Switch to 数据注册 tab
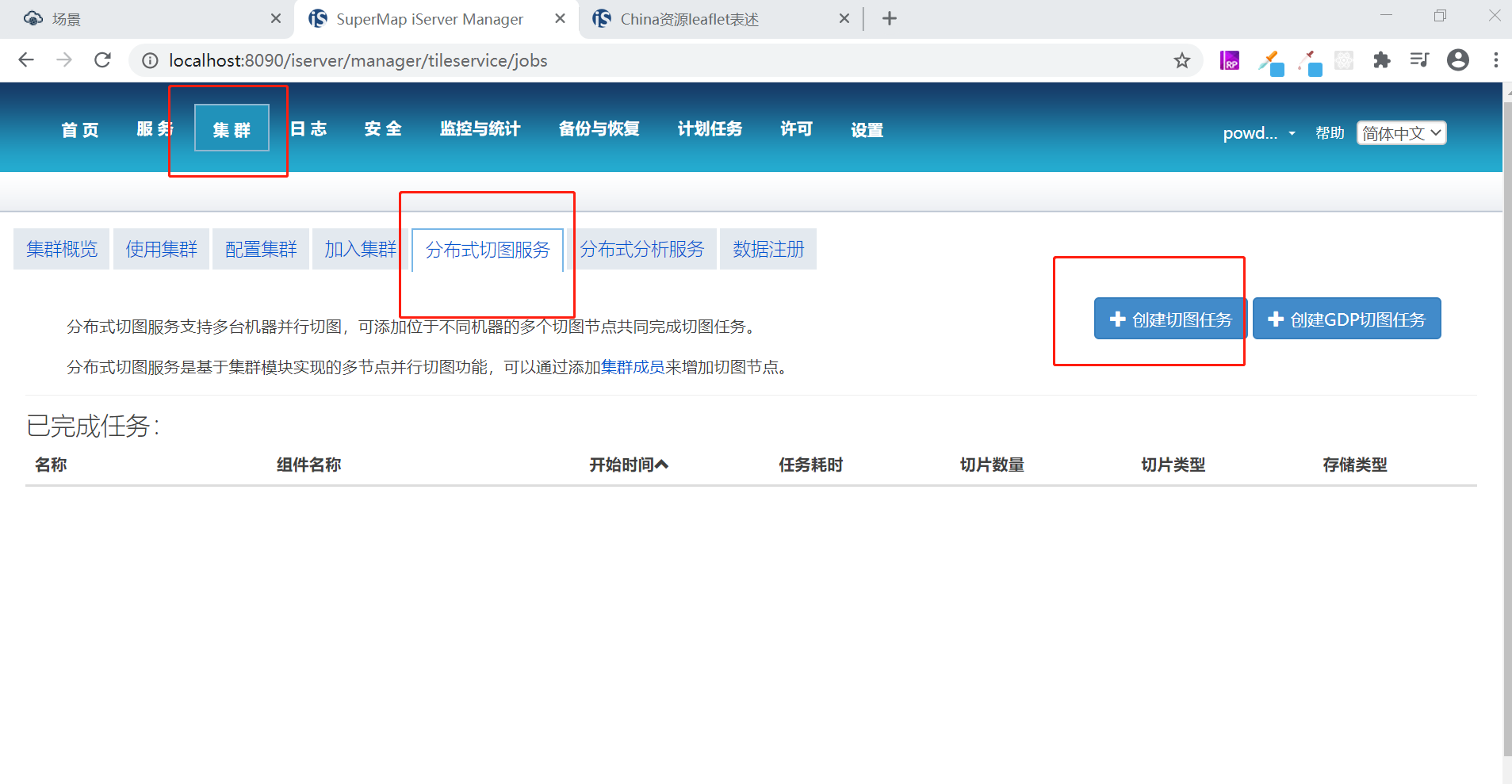Viewport: 1512px width, 784px height. click(x=768, y=250)
